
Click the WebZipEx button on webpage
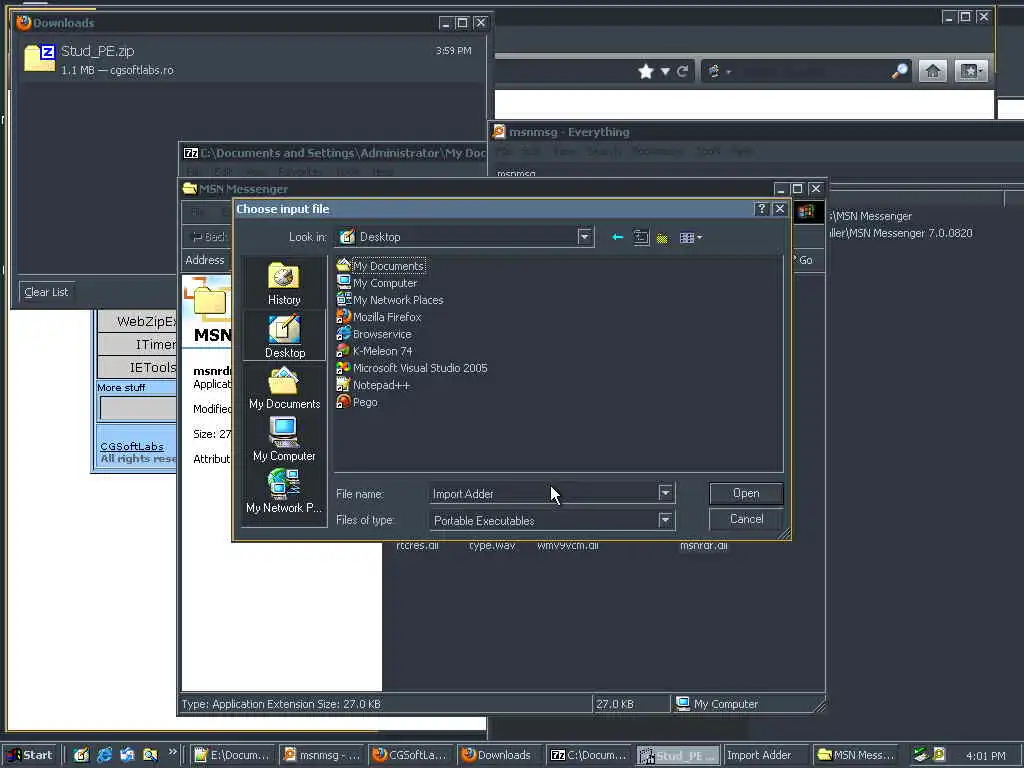tap(138, 321)
